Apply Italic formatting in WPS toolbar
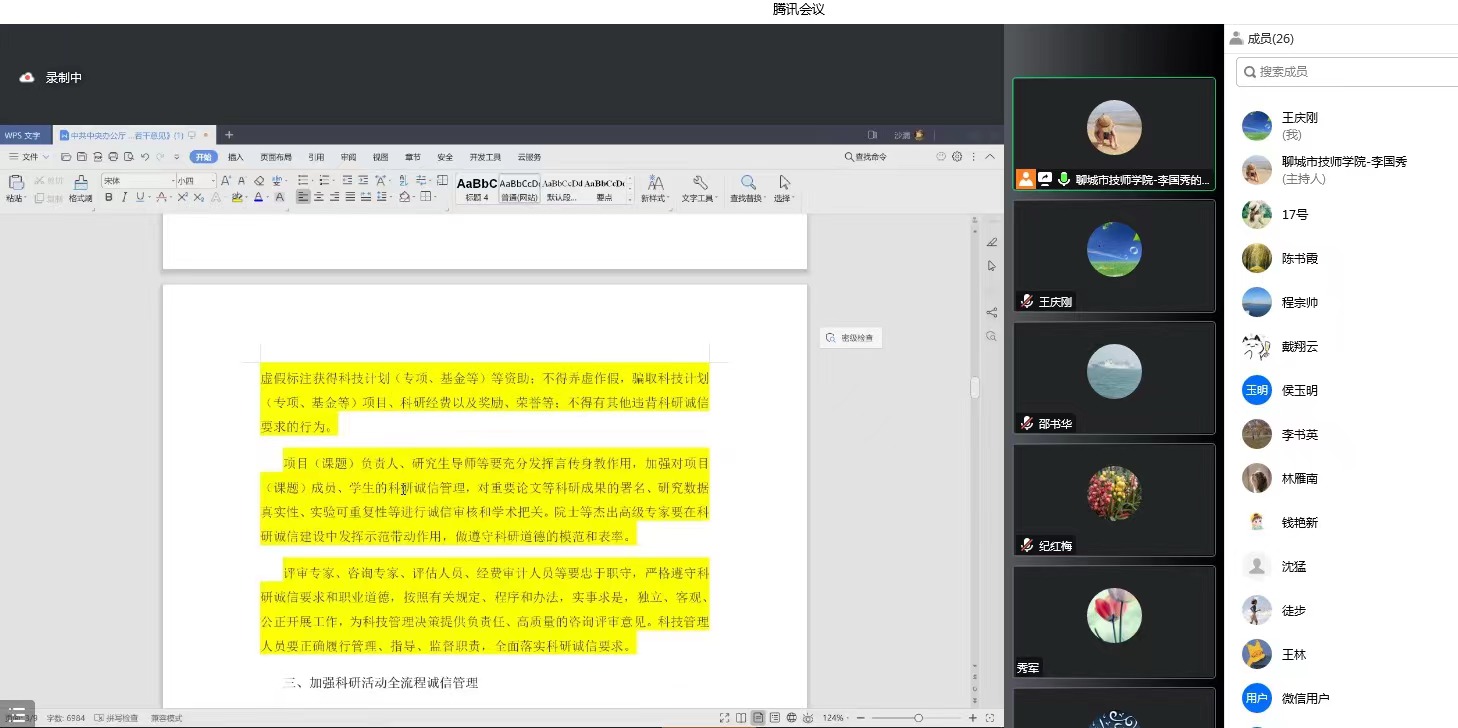1458x728 pixels. [x=124, y=197]
